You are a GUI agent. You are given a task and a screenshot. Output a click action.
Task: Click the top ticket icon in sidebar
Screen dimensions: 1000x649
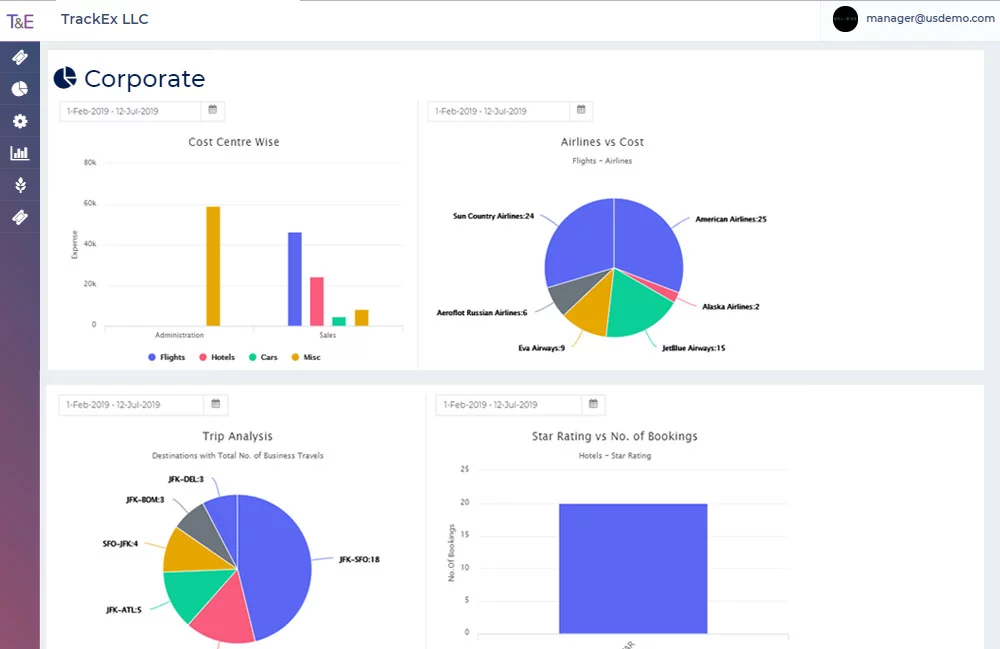20,58
